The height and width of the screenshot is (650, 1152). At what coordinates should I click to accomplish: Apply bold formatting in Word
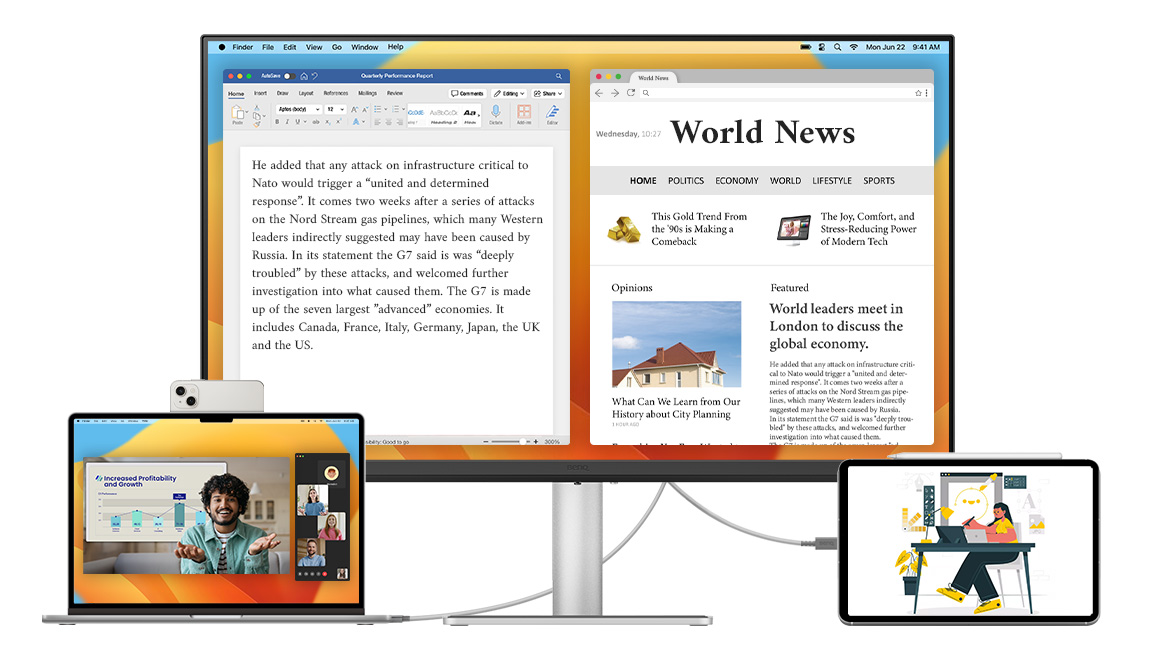(x=276, y=121)
